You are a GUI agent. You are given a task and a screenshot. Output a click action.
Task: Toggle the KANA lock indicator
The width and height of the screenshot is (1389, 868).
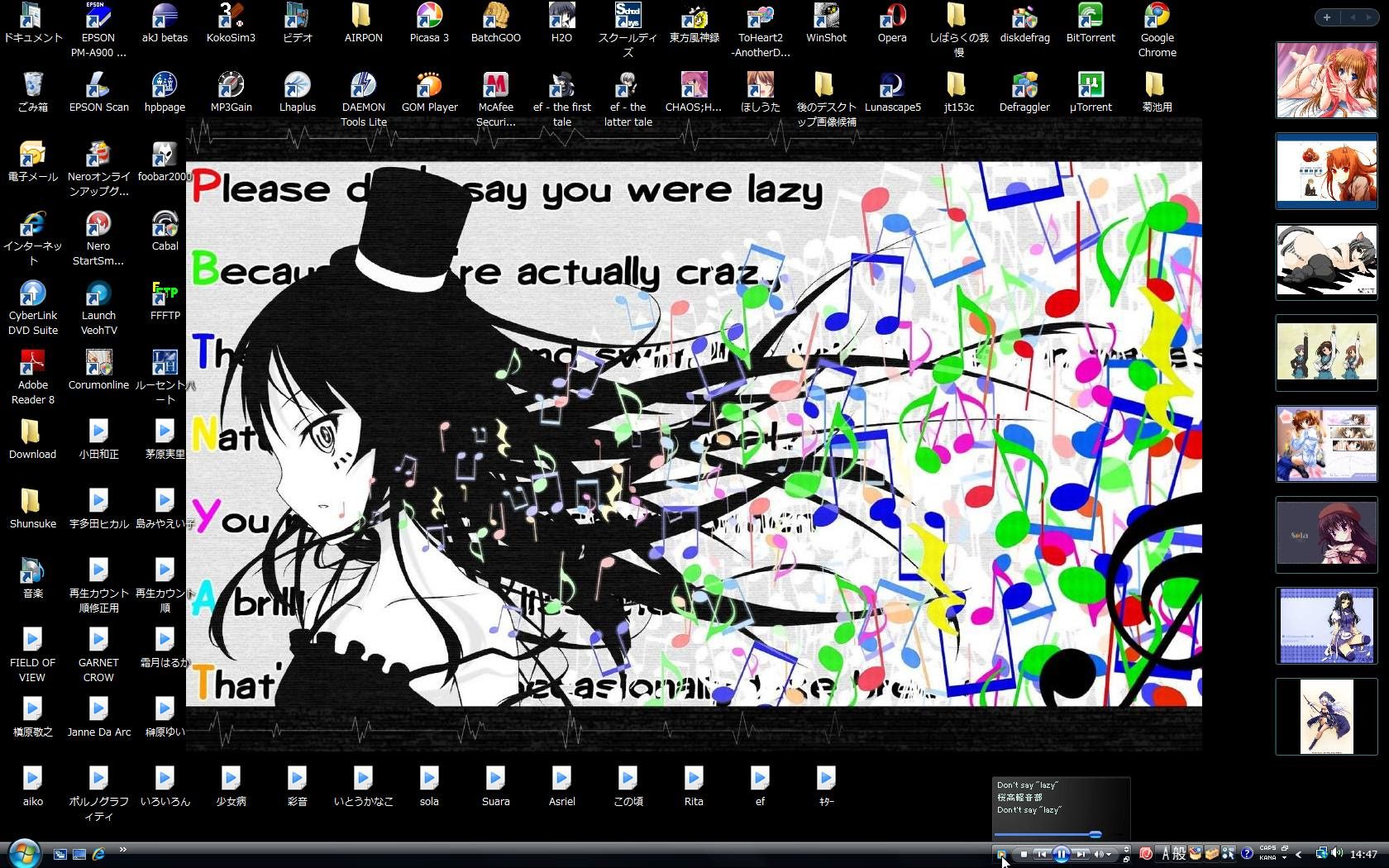point(1268,858)
